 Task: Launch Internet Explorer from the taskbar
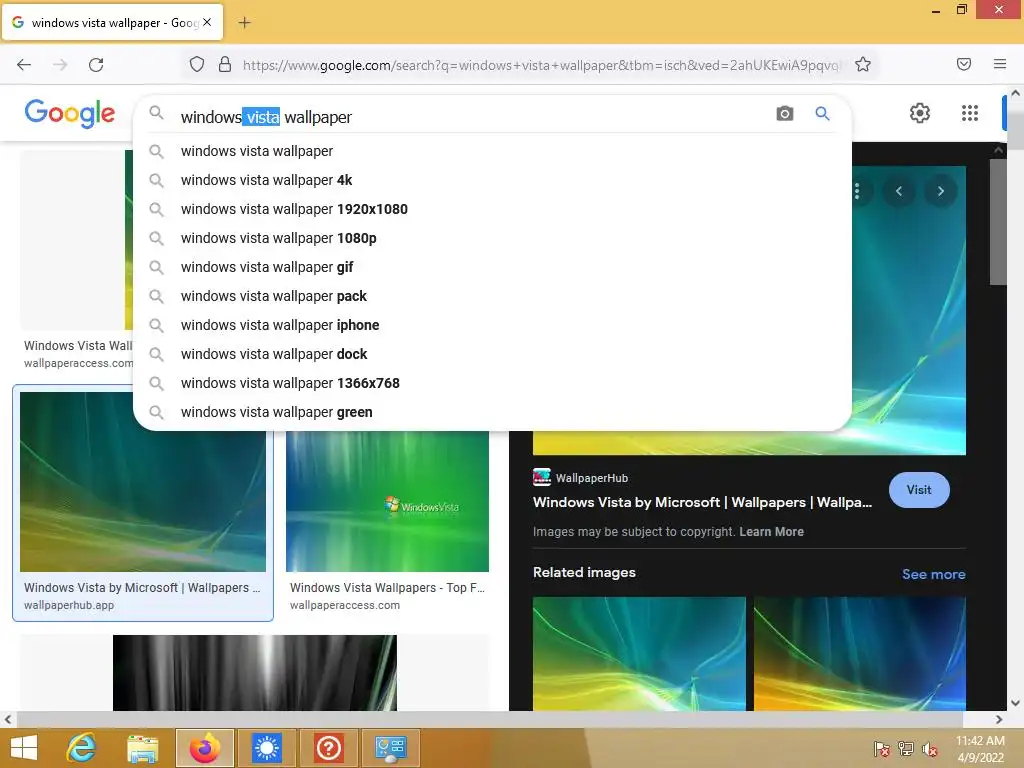tap(82, 748)
